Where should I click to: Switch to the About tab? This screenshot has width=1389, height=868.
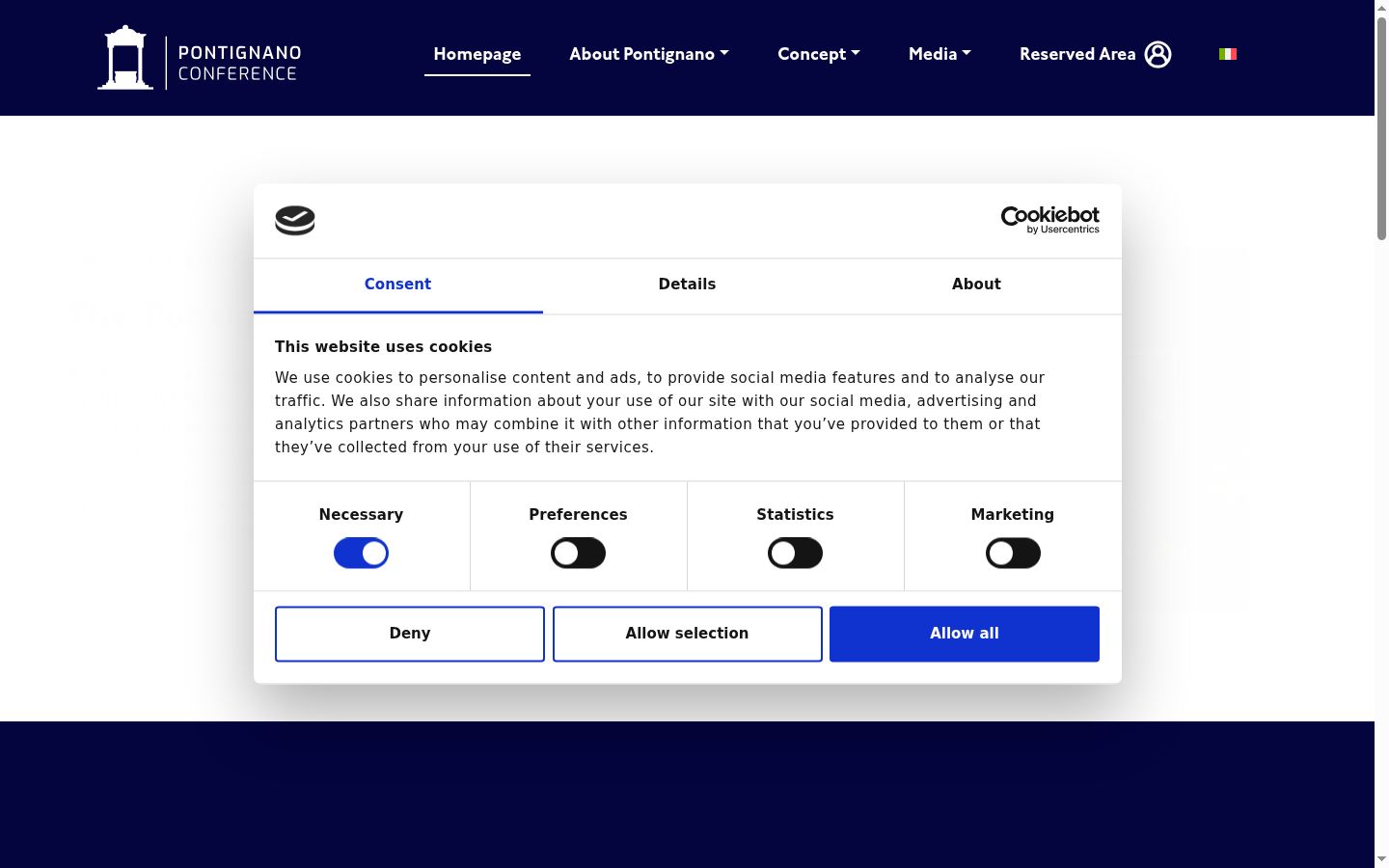click(x=976, y=285)
